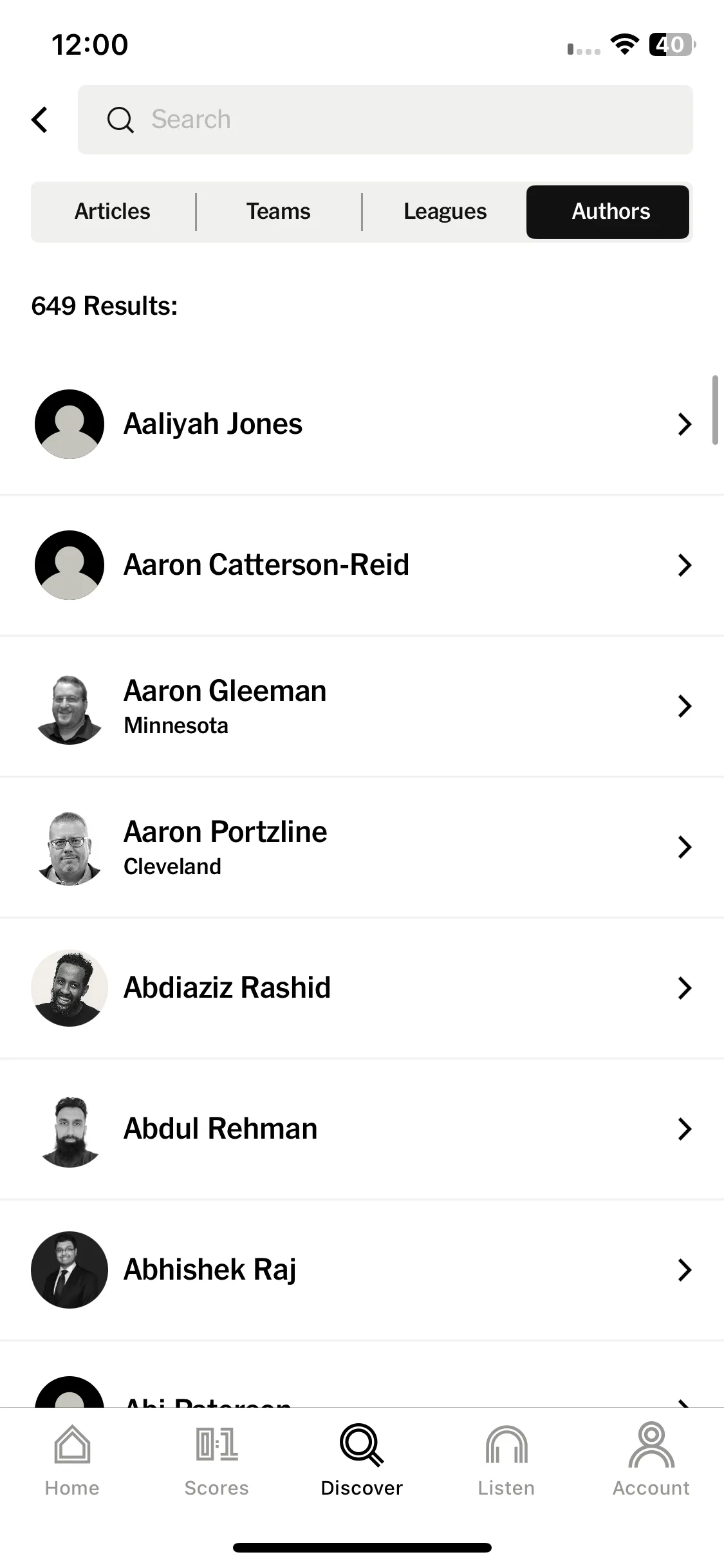The width and height of the screenshot is (724, 1568).
Task: Tap Aaliyah Jones placeholder avatar
Action: [x=70, y=424]
